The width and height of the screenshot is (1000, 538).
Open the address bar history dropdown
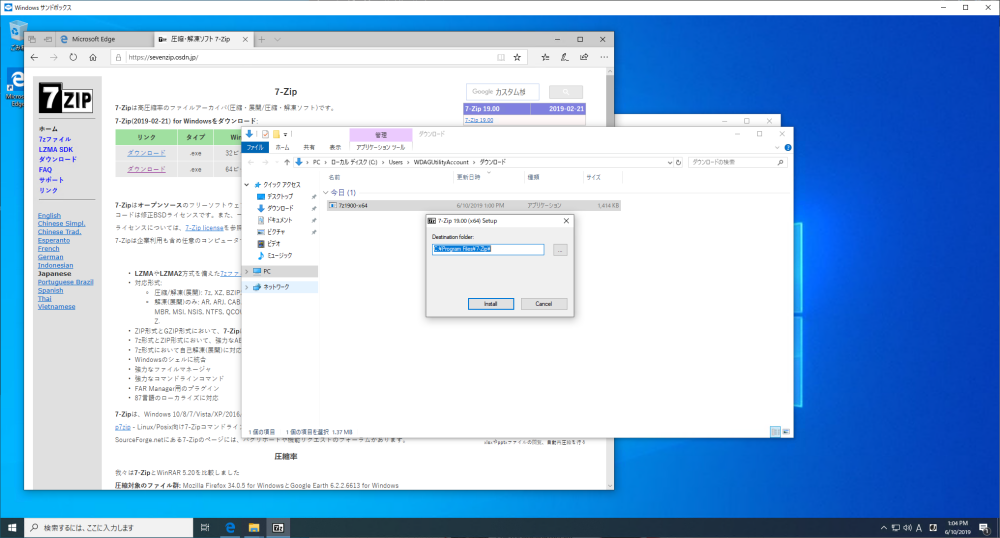click(670, 163)
